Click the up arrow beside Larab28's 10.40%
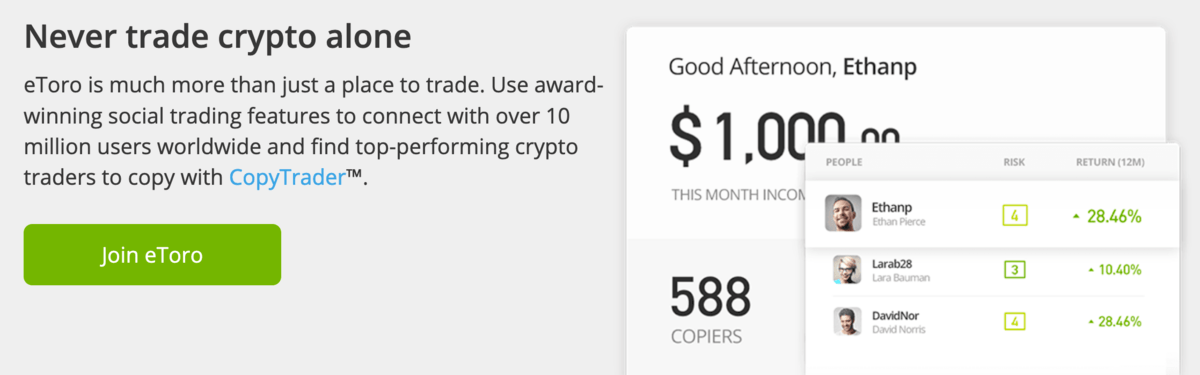The width and height of the screenshot is (1200, 375). click(1089, 271)
